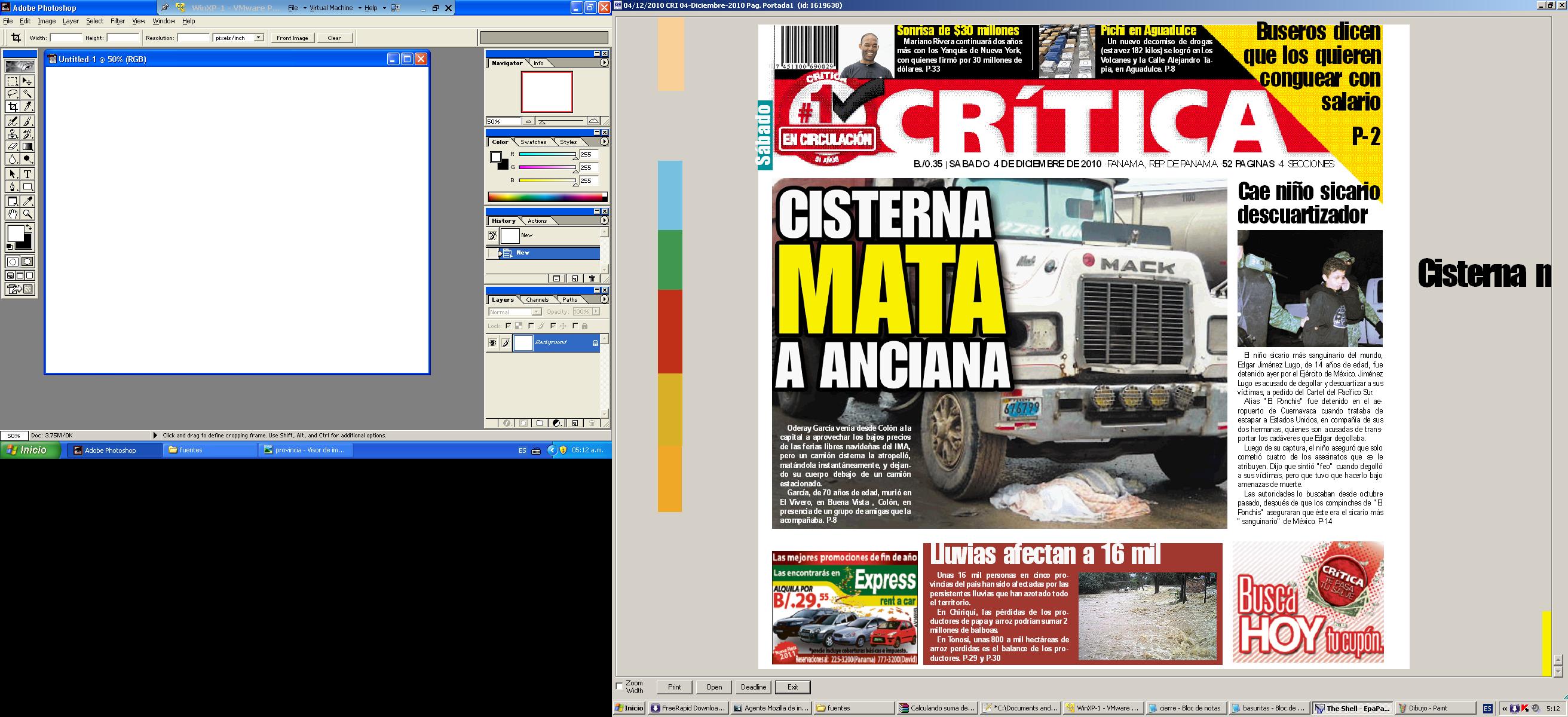Viewport: 1568px width, 717px height.
Task: Open the status bar Doc info triangle
Action: (x=155, y=435)
